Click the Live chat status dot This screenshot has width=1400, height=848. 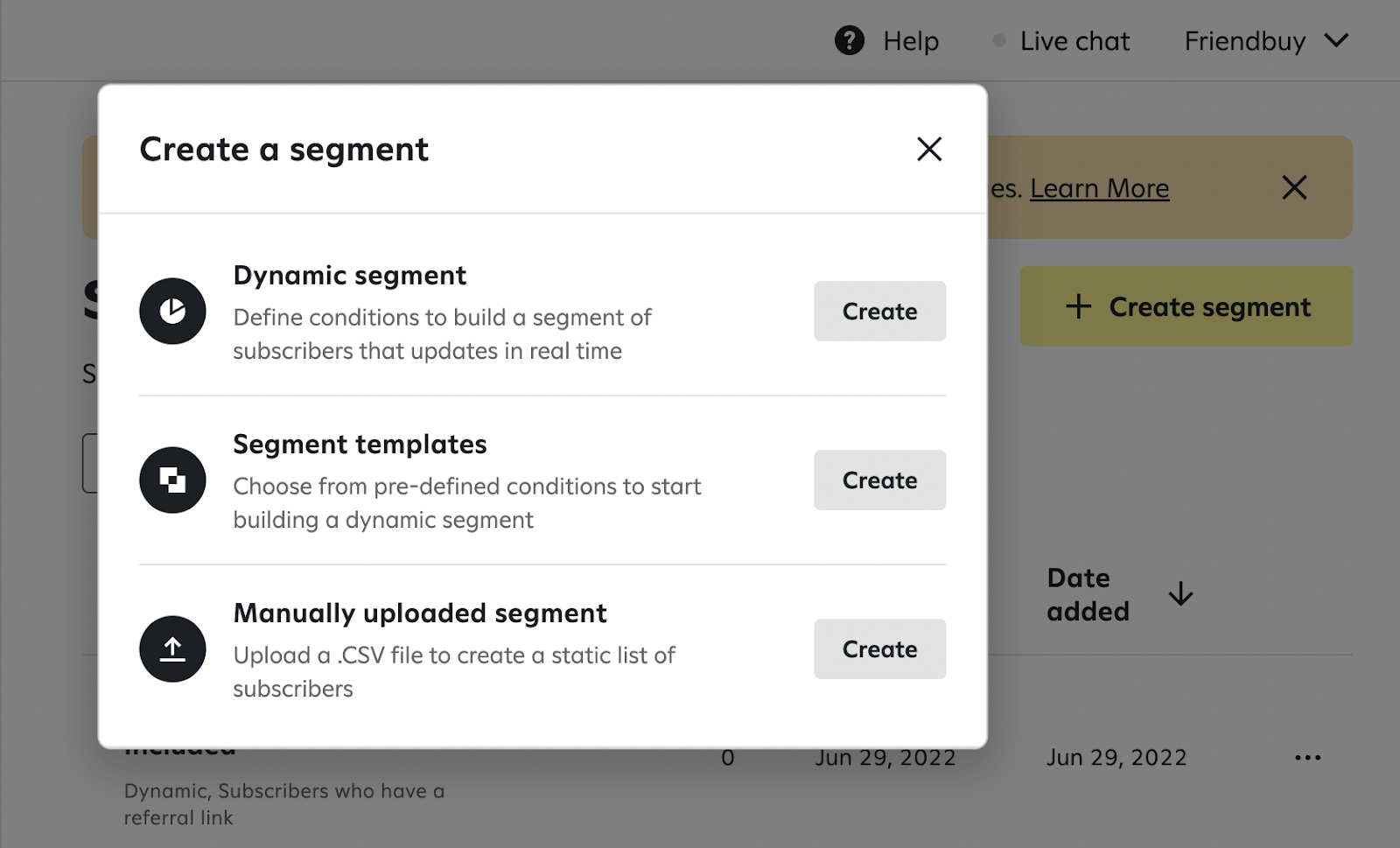pyautogui.click(x=998, y=40)
